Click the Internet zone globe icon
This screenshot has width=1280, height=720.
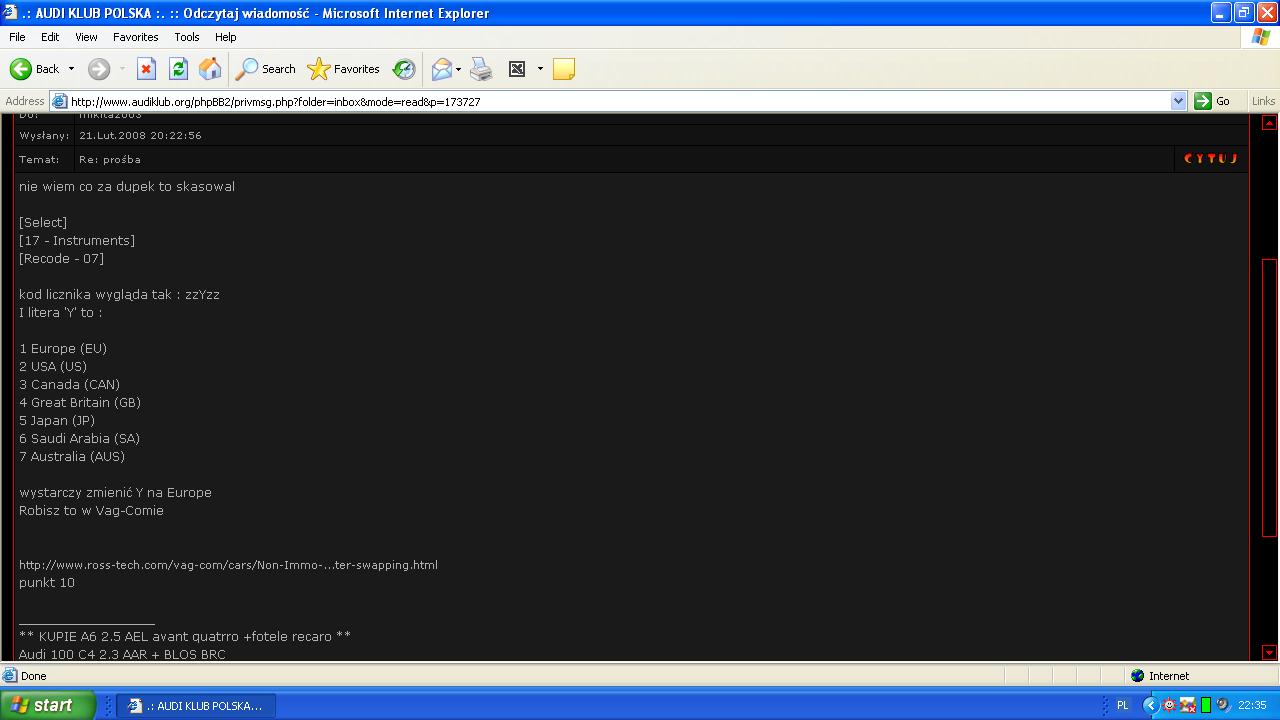pyautogui.click(x=1137, y=676)
